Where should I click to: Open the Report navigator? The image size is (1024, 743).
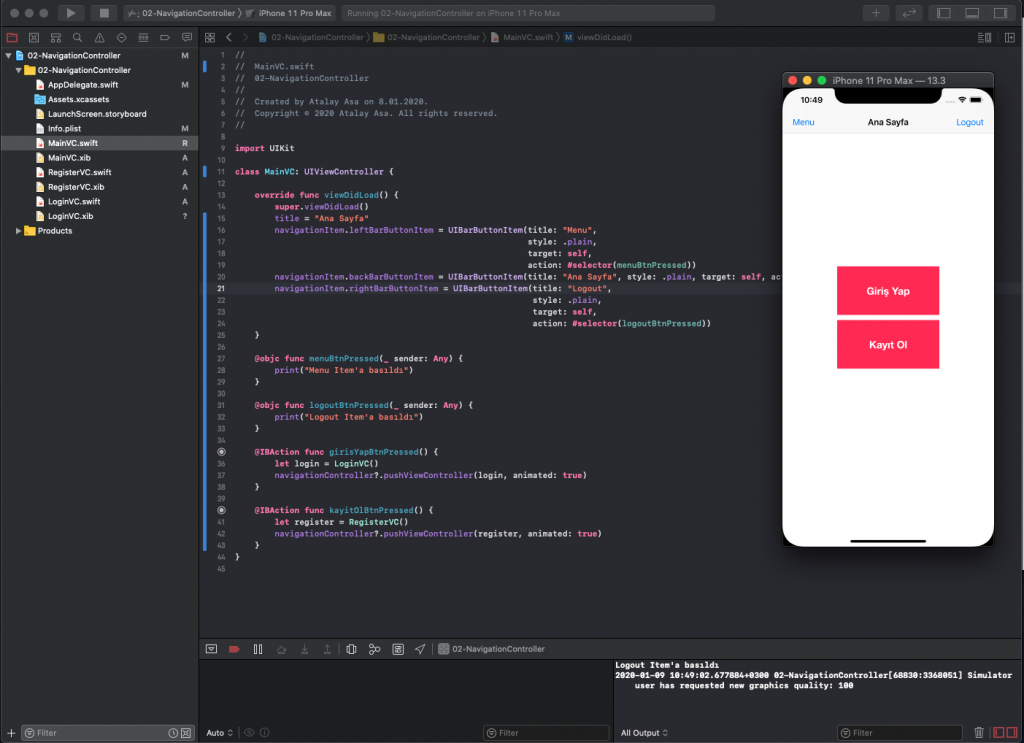point(187,38)
